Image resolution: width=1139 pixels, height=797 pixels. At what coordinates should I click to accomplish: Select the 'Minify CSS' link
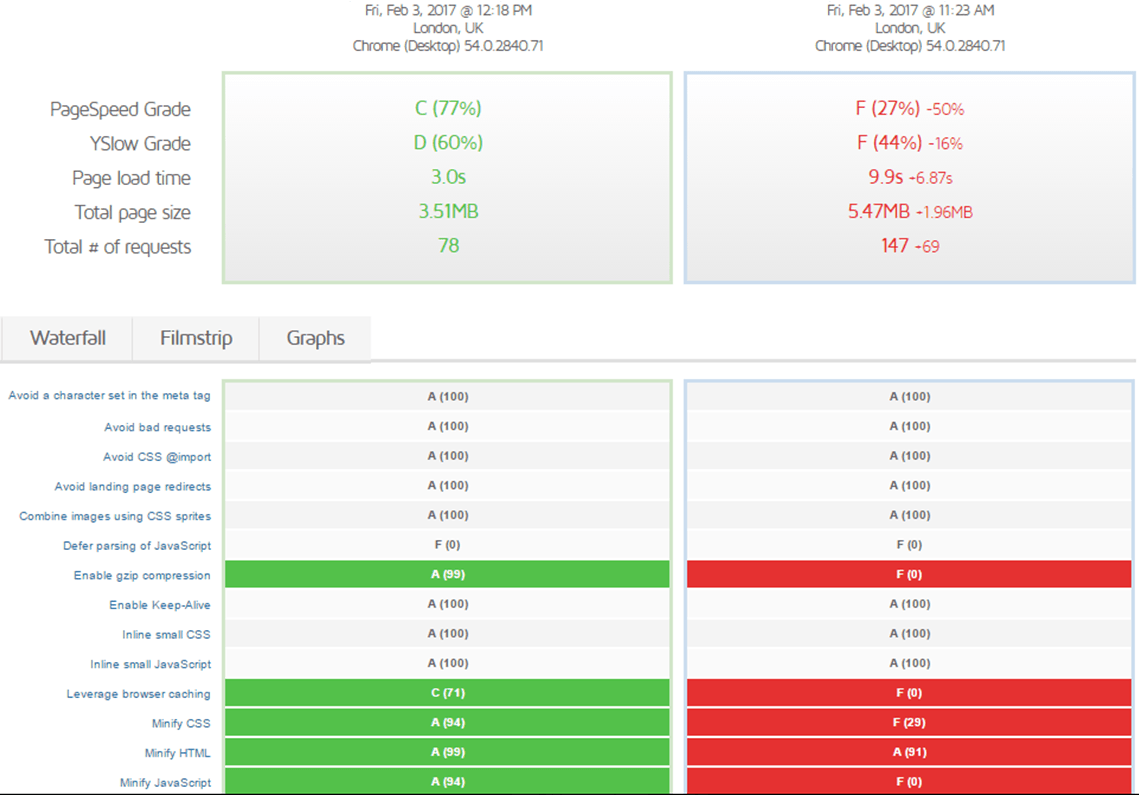181,724
